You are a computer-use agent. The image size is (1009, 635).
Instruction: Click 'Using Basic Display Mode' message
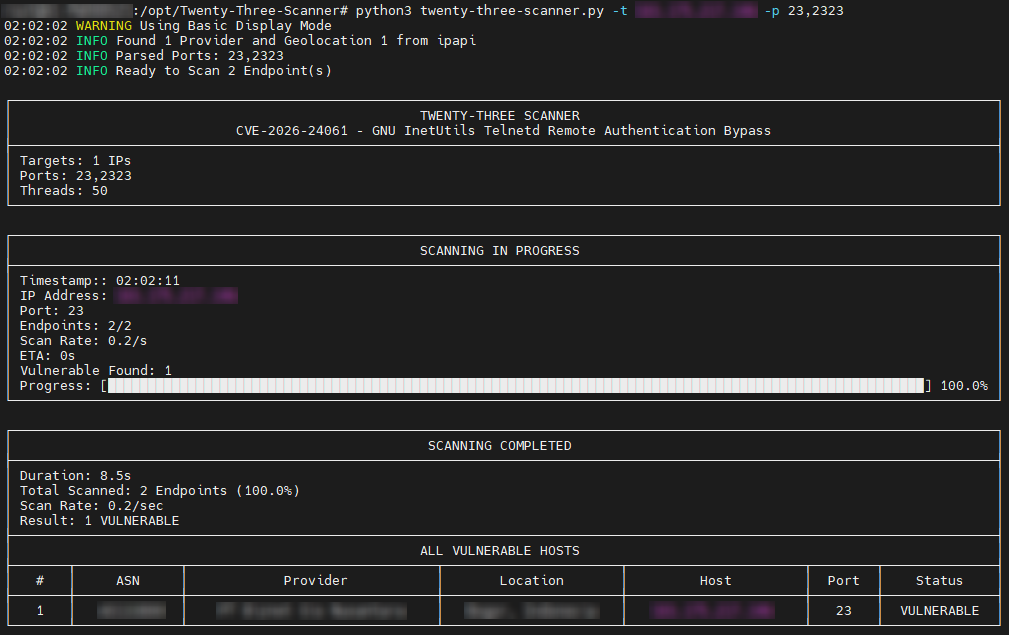click(x=236, y=26)
